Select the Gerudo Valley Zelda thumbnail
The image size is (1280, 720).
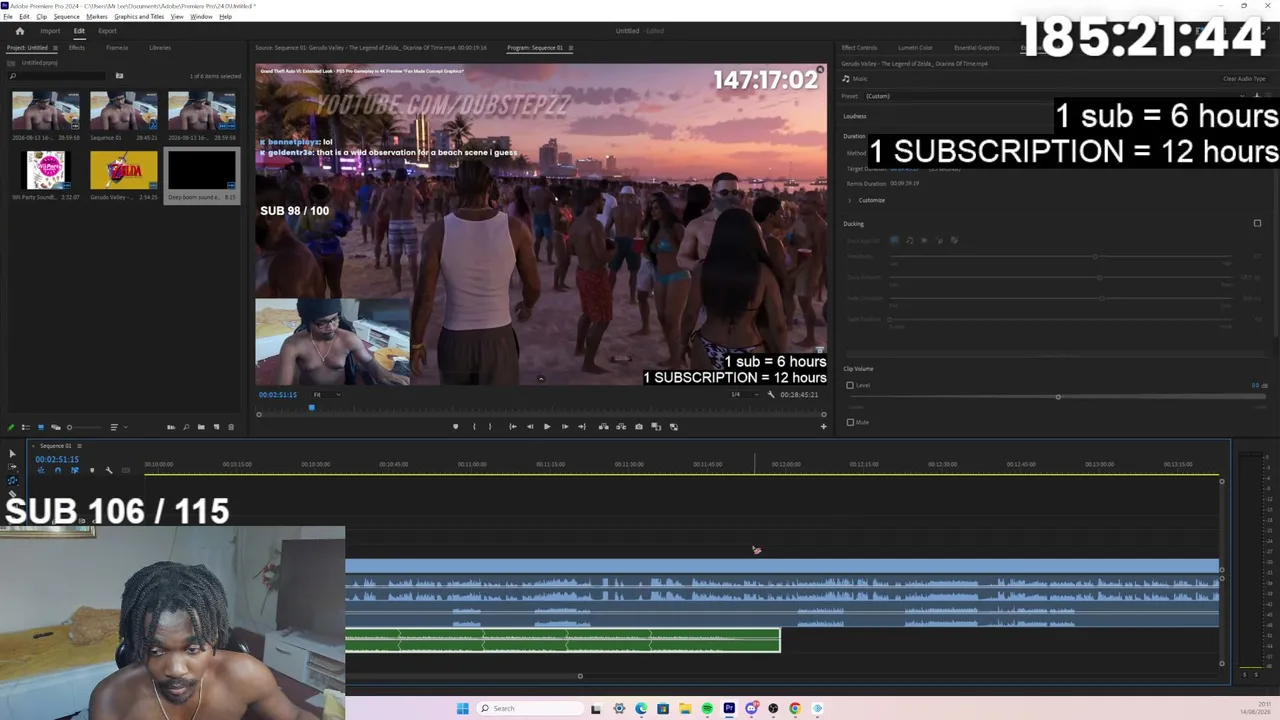(124, 170)
